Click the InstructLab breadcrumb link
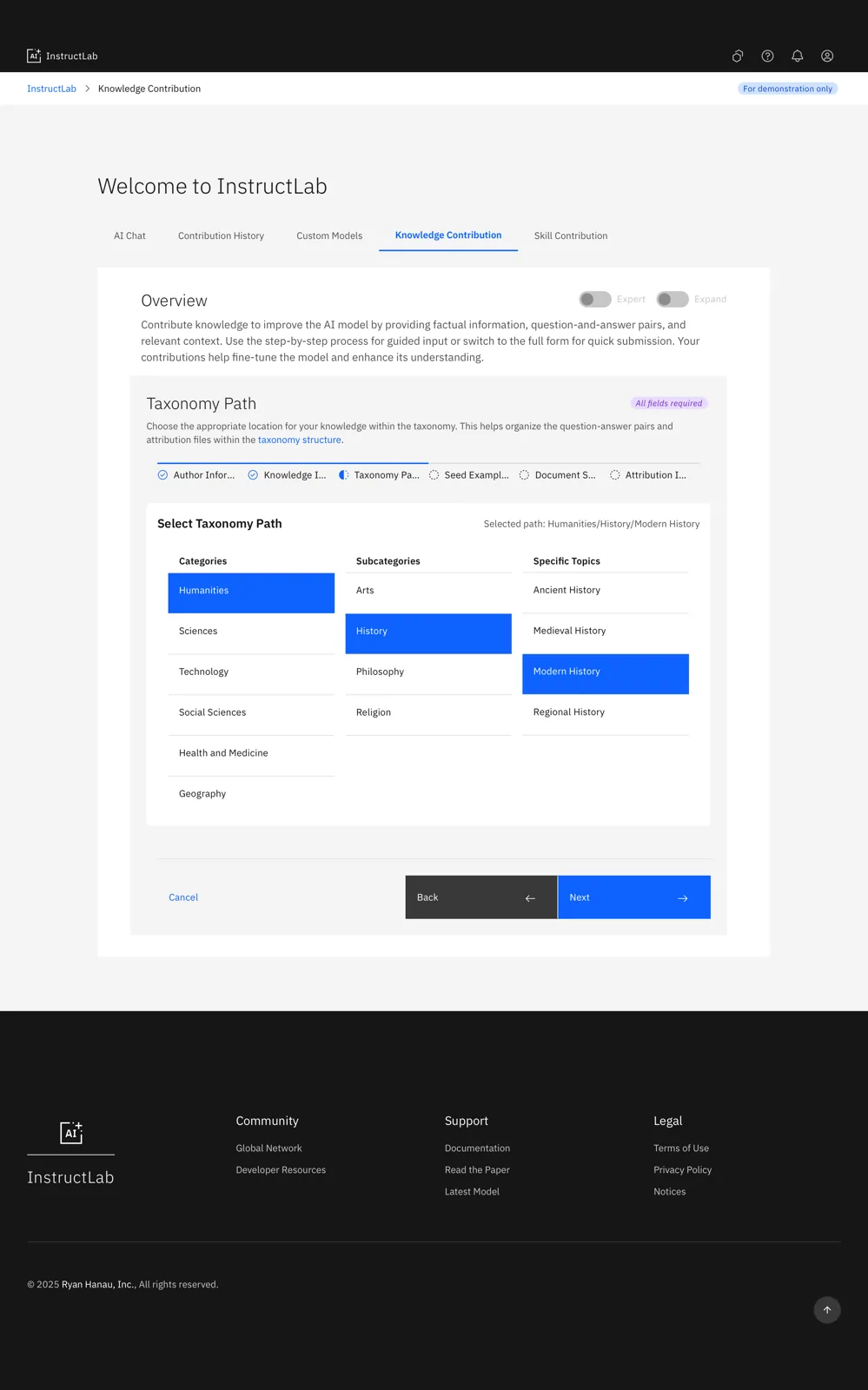This screenshot has width=868, height=1390. [x=51, y=89]
